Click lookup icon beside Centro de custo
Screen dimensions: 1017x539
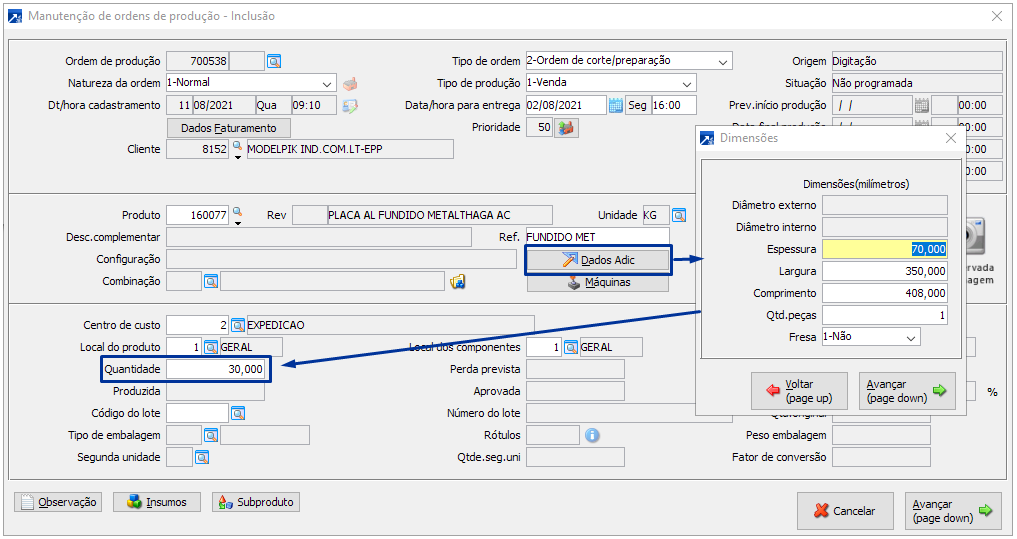(x=238, y=325)
